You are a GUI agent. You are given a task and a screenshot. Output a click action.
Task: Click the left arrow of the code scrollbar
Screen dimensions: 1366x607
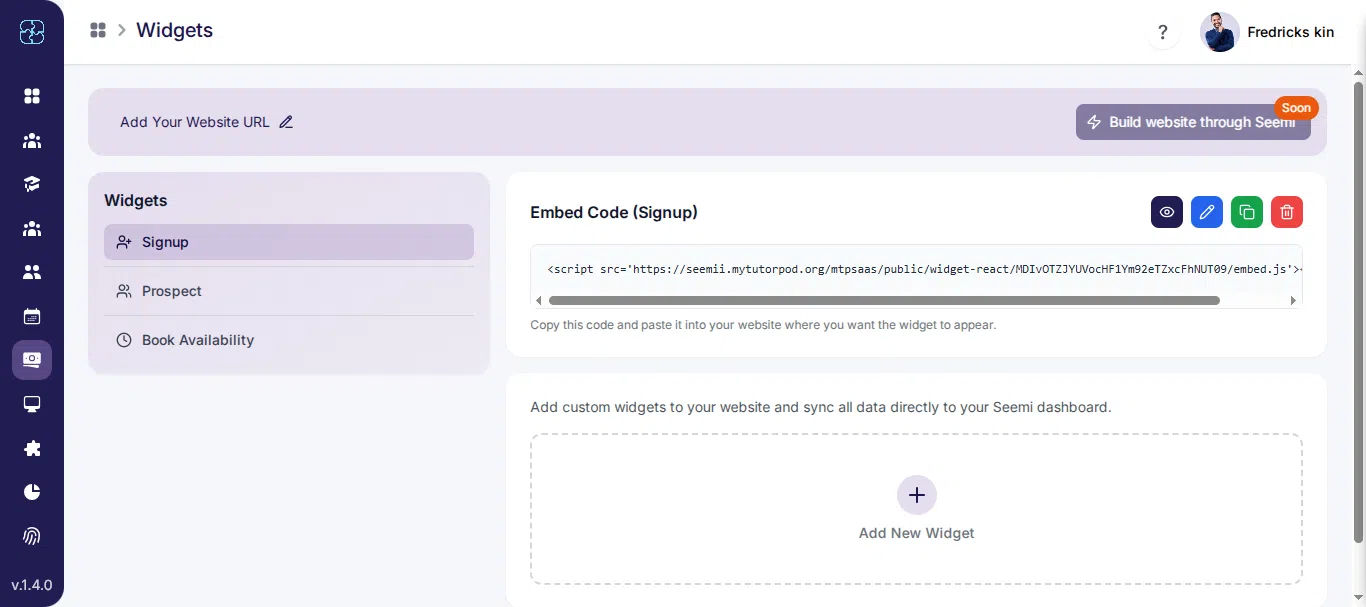[x=539, y=300]
